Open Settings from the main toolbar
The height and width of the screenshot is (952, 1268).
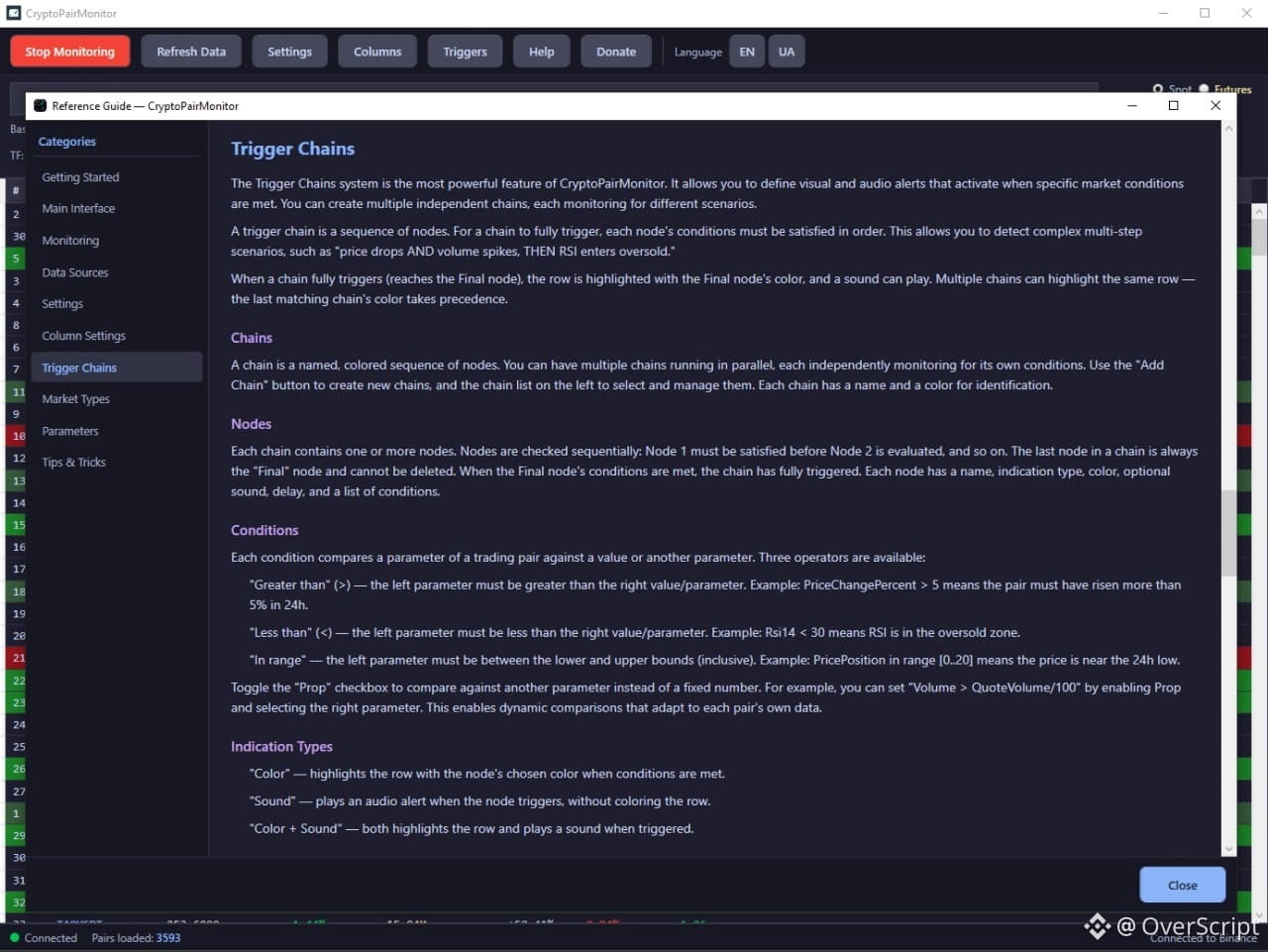pos(289,52)
